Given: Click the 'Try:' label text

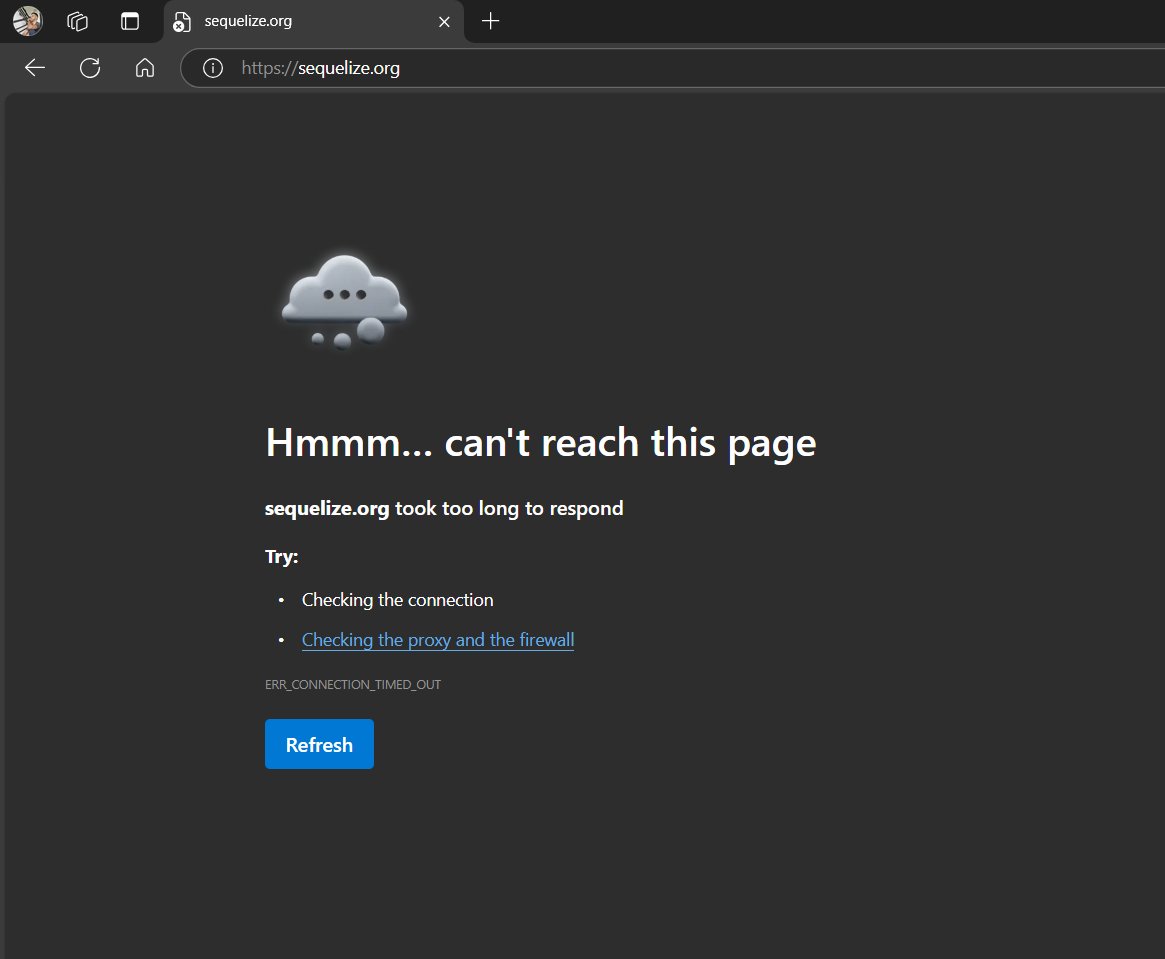Looking at the screenshot, I should pyautogui.click(x=282, y=556).
